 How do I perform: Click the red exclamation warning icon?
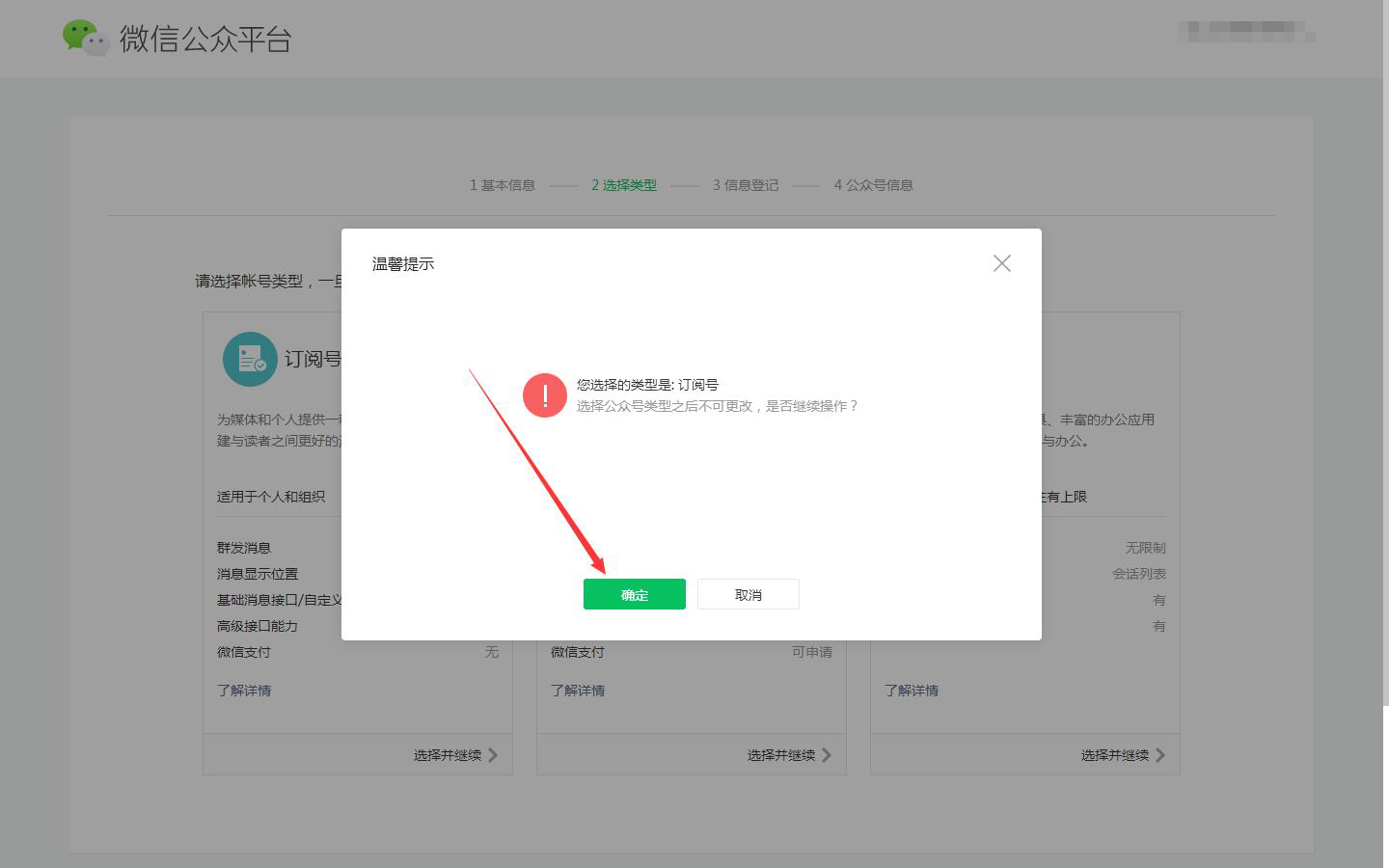543,394
